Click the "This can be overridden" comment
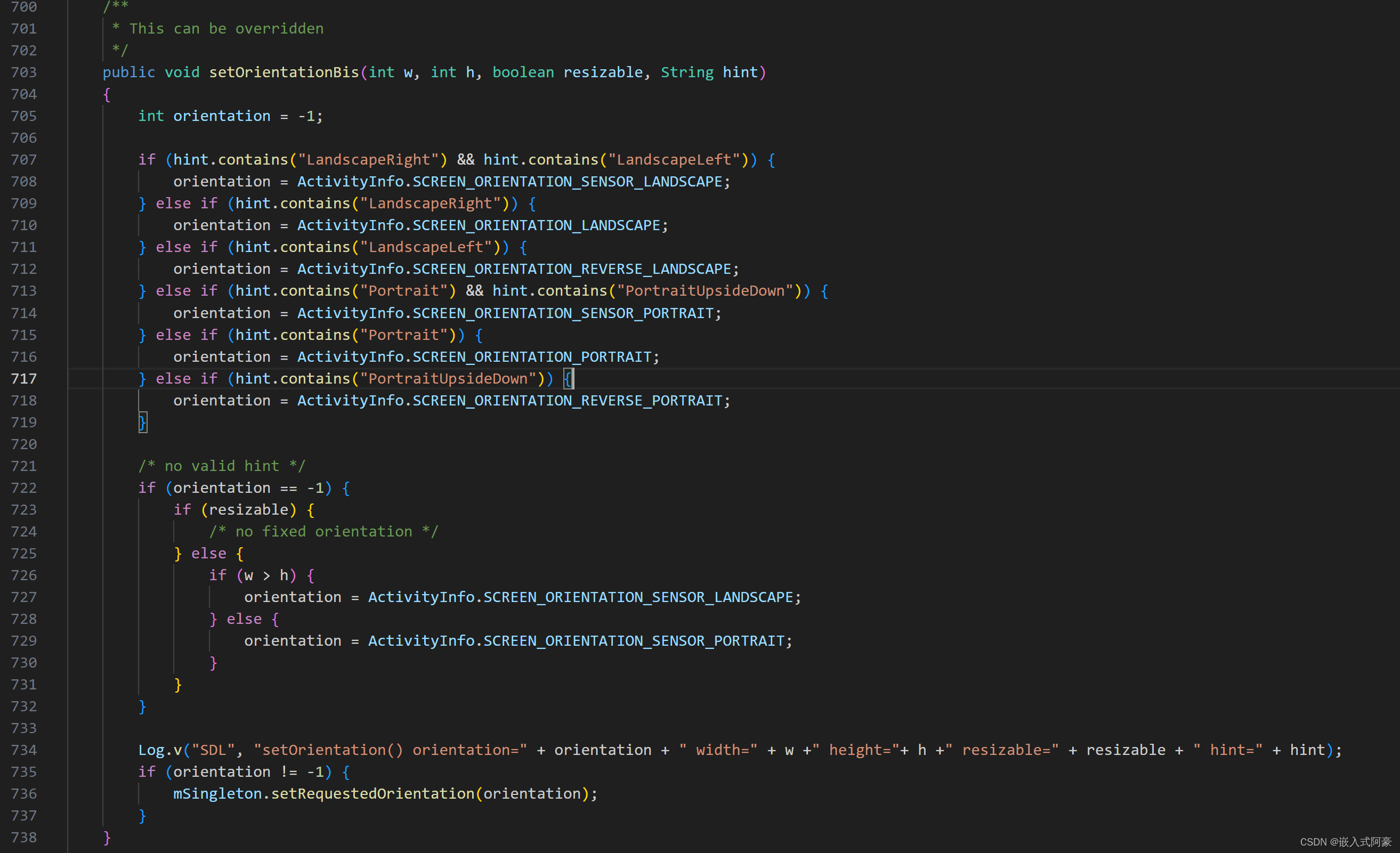The width and height of the screenshot is (1400, 853). pos(225,29)
